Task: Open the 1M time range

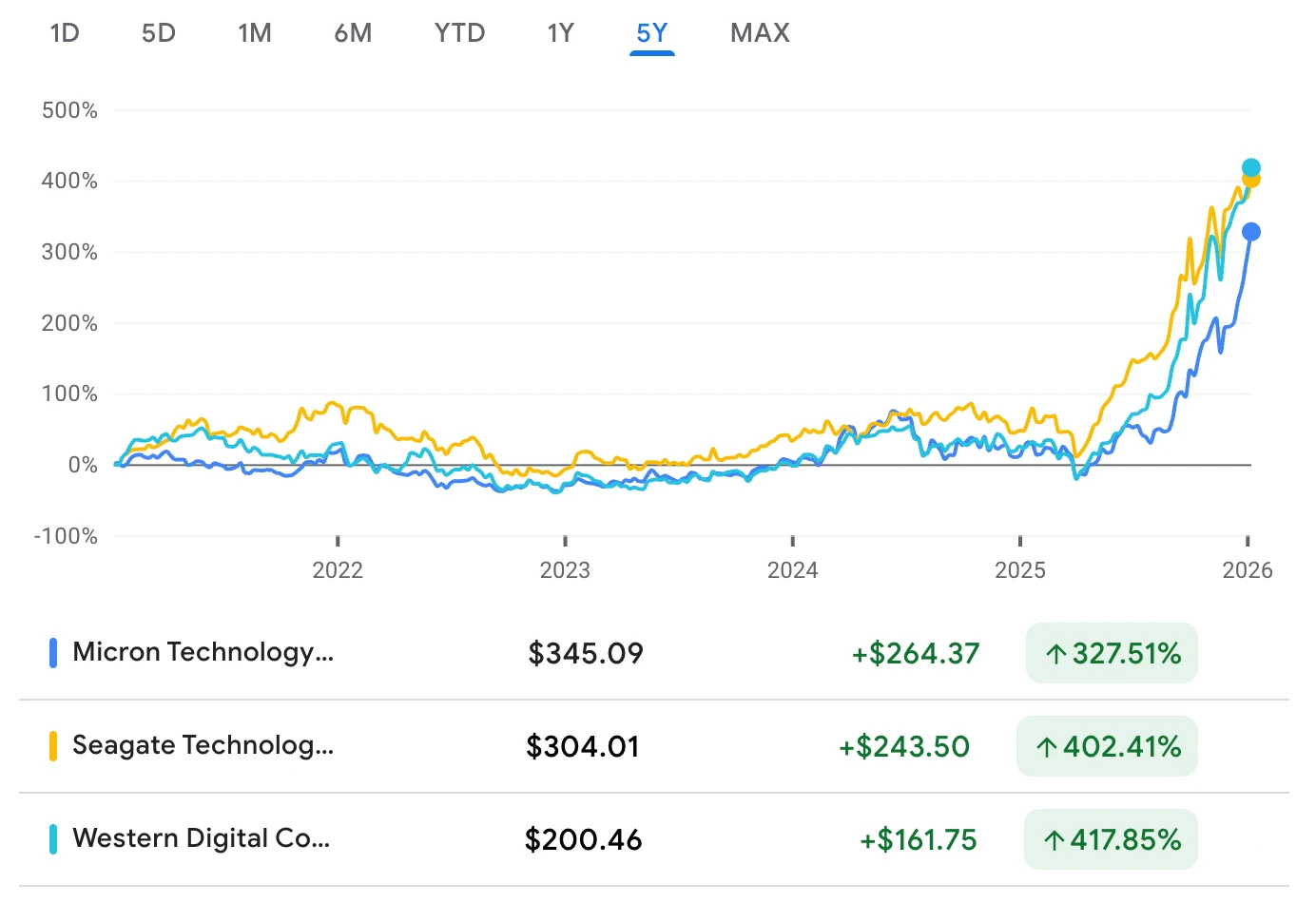Action: click(x=255, y=33)
